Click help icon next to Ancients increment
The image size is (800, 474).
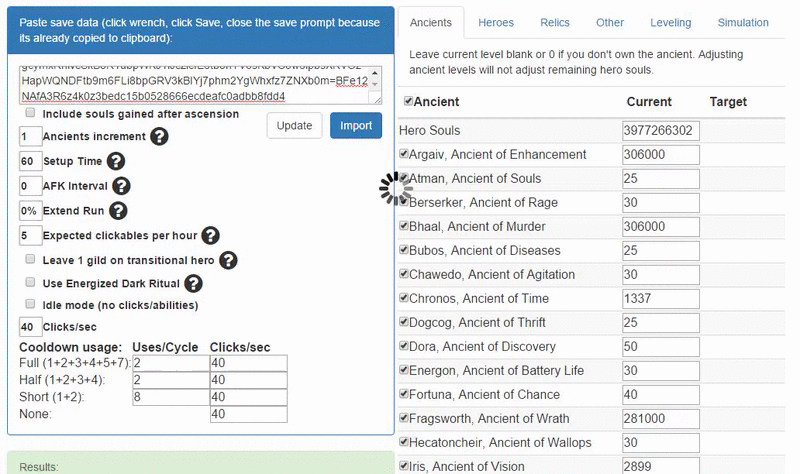tap(159, 136)
